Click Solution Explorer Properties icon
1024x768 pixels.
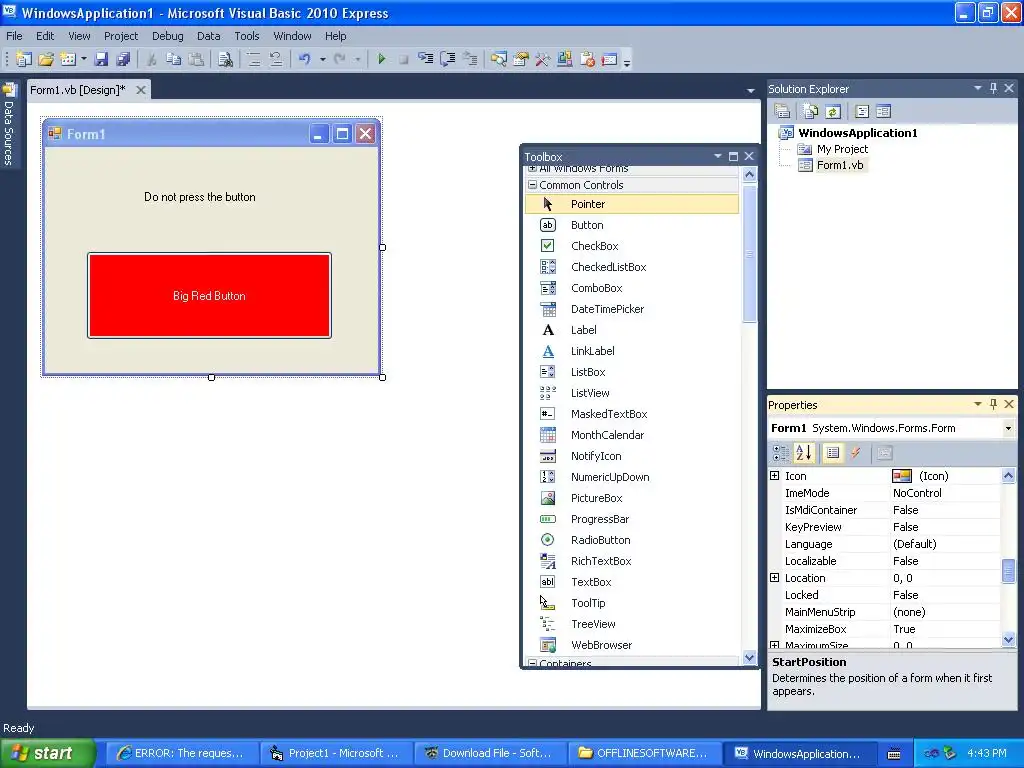[782, 111]
